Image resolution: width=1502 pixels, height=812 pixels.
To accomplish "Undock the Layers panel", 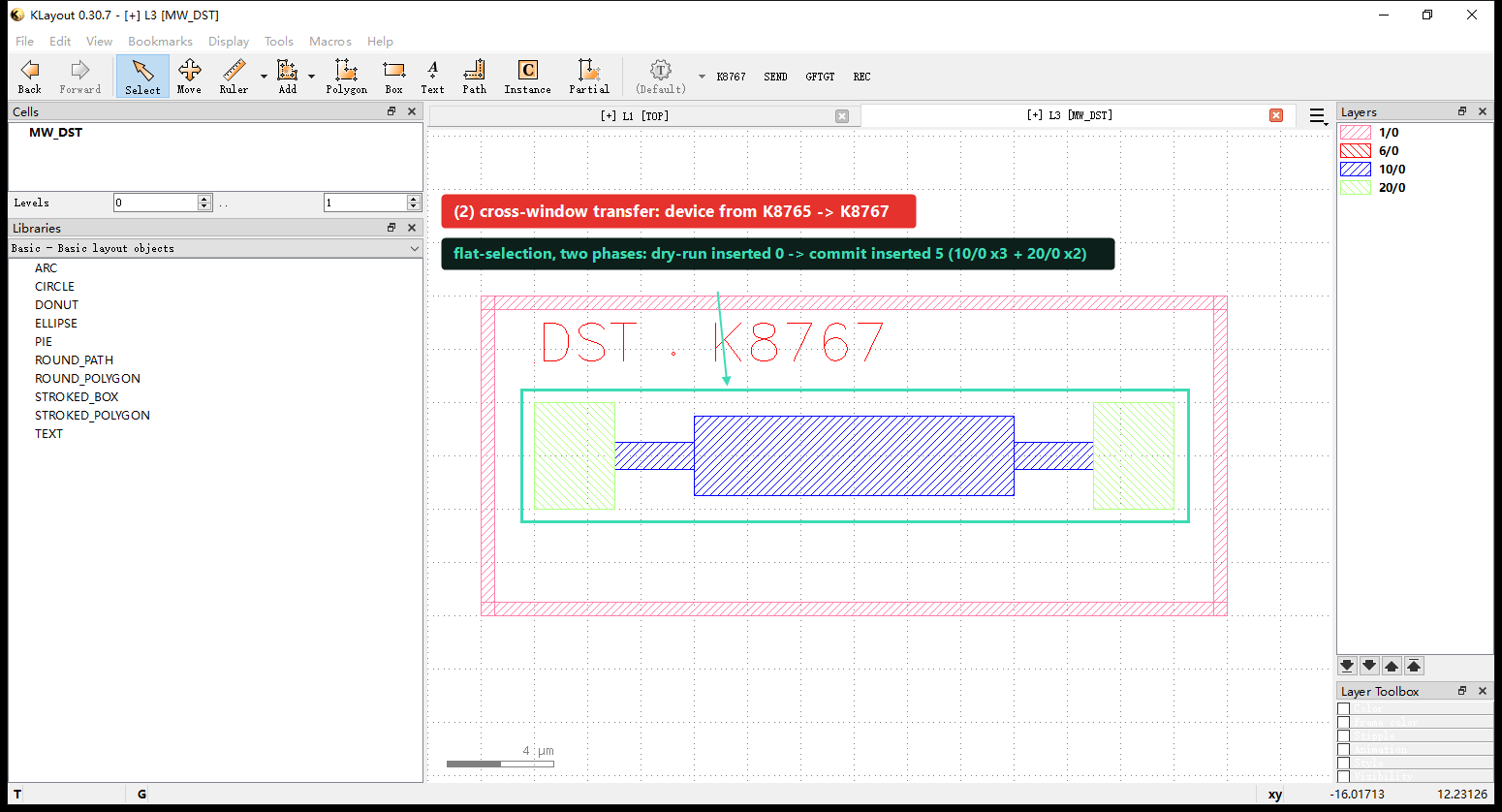I will pyautogui.click(x=1462, y=111).
